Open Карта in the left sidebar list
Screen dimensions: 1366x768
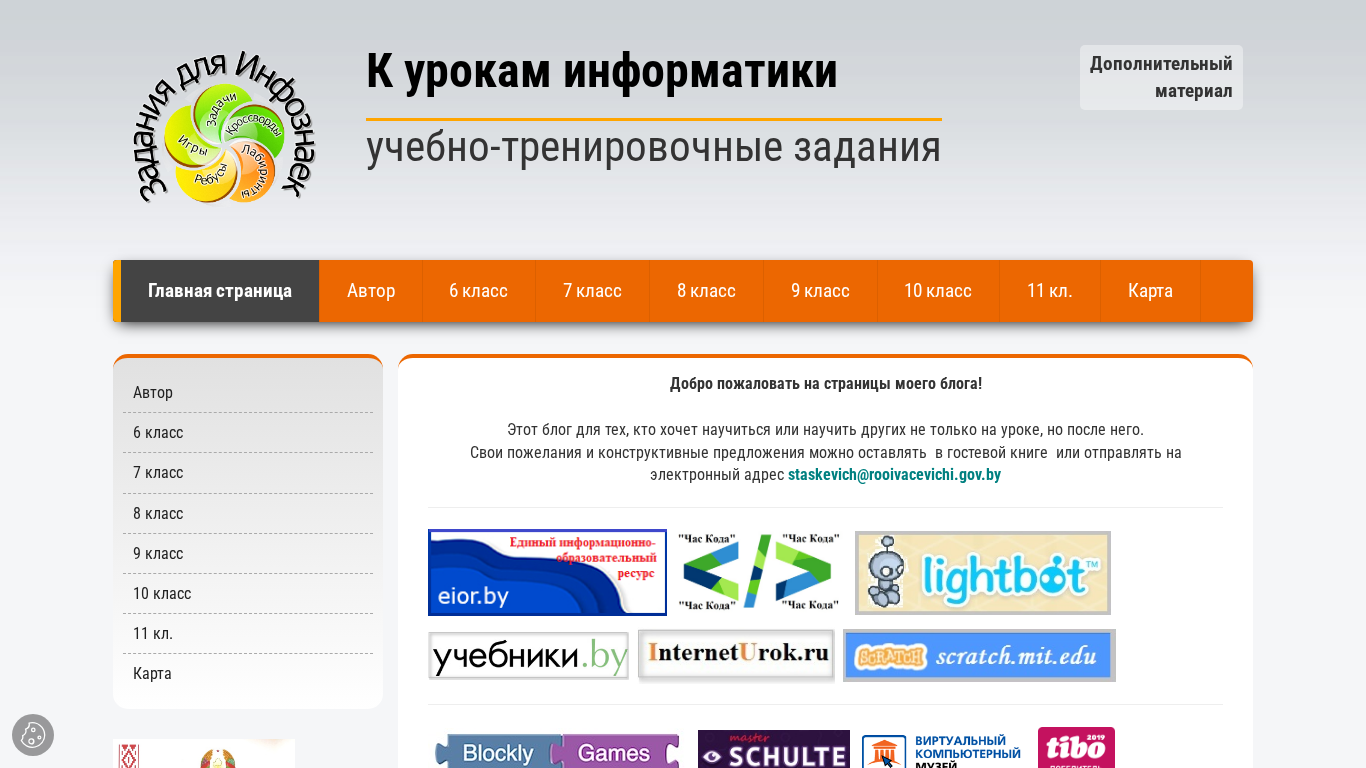coord(248,674)
